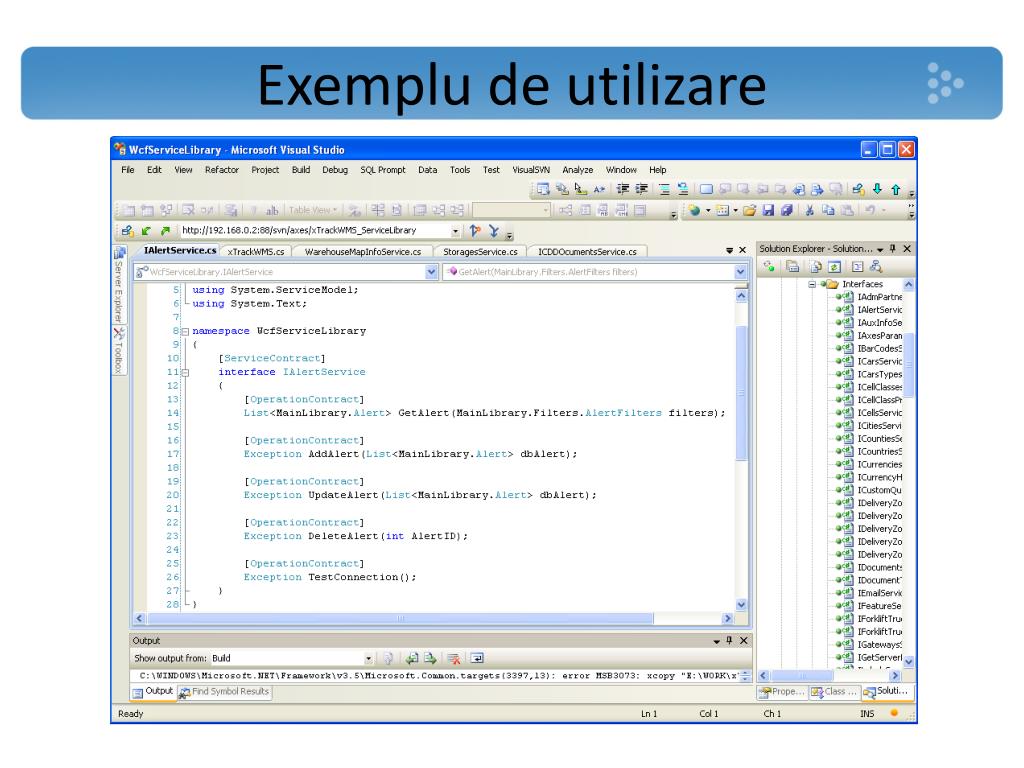Click the blue up arrow SVN commit icon
The width and height of the screenshot is (1024, 768).
tap(896, 189)
